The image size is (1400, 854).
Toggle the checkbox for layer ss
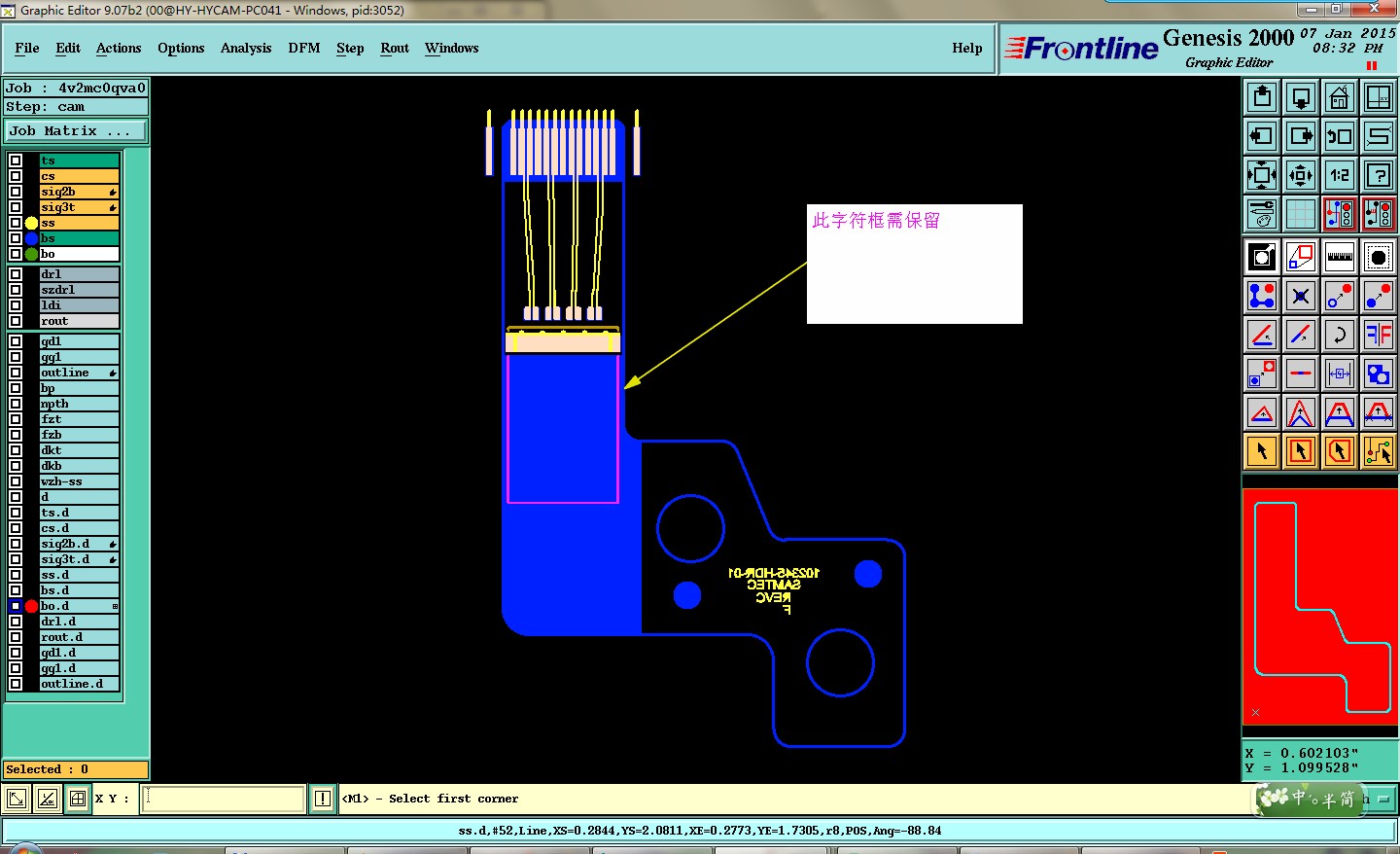pos(16,223)
